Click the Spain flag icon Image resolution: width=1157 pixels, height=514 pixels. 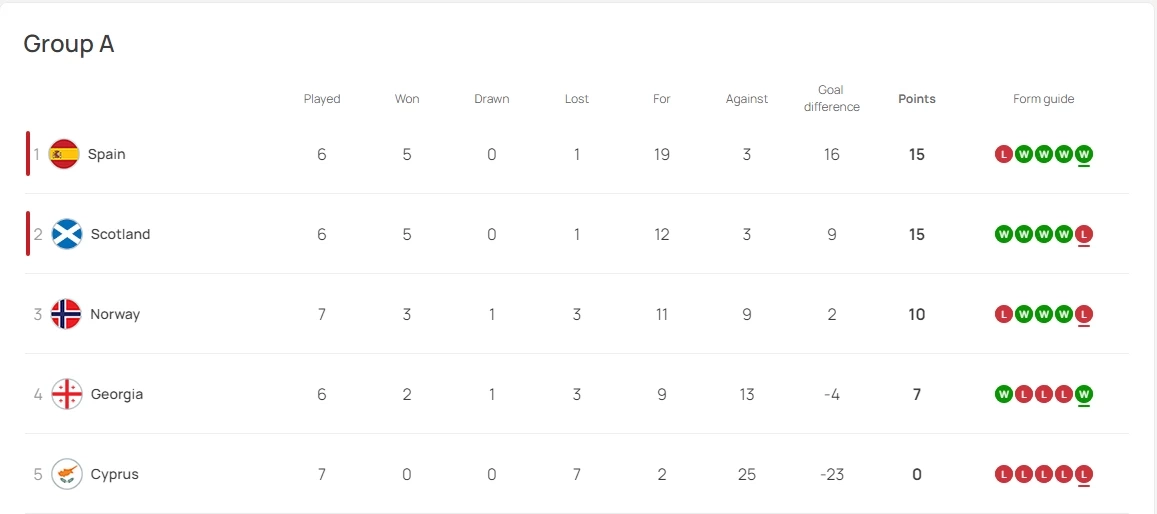pyautogui.click(x=64, y=154)
